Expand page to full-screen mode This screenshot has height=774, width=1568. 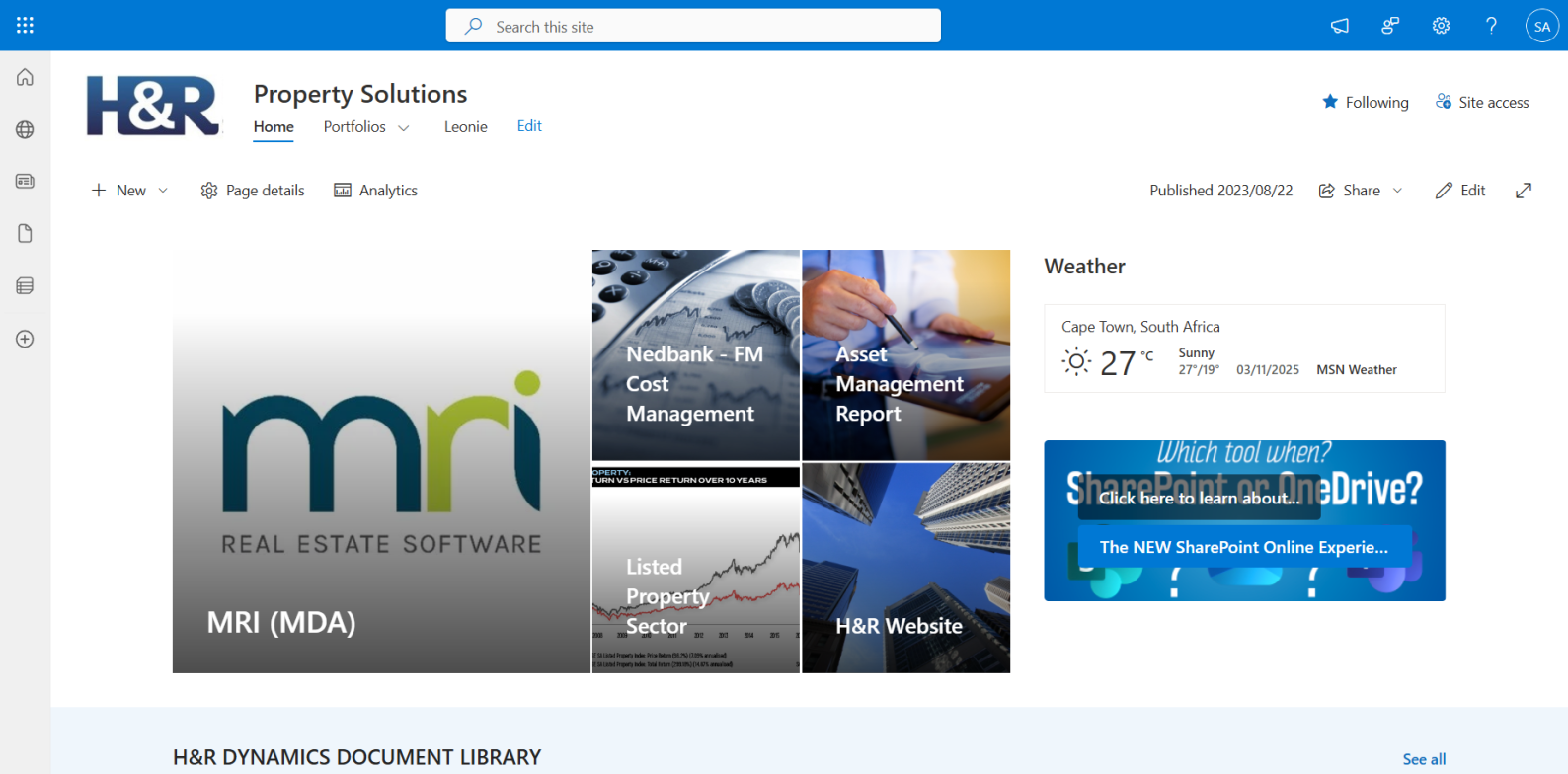point(1524,191)
